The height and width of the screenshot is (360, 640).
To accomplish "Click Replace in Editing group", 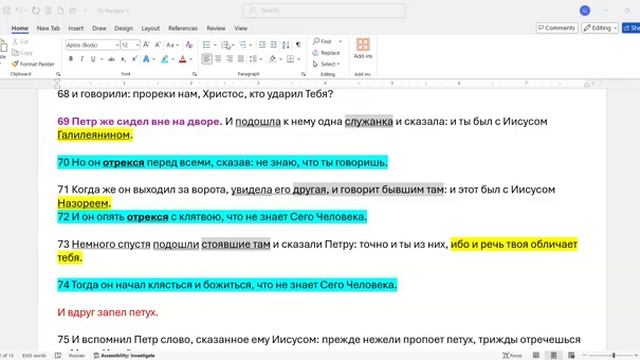I will tap(326, 53).
